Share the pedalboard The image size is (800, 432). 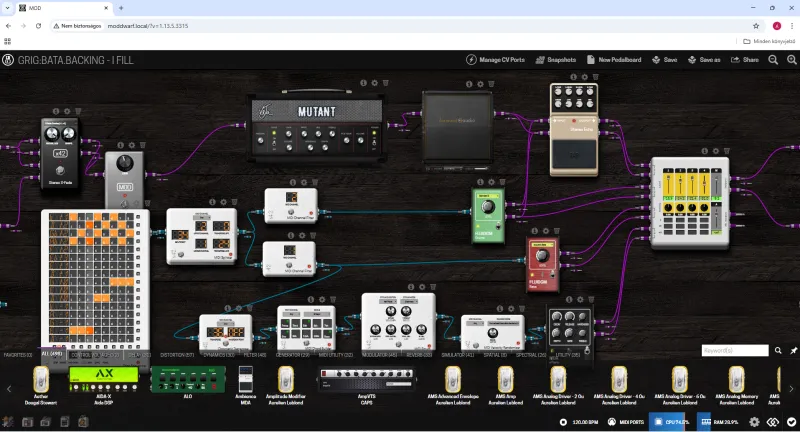pos(745,60)
